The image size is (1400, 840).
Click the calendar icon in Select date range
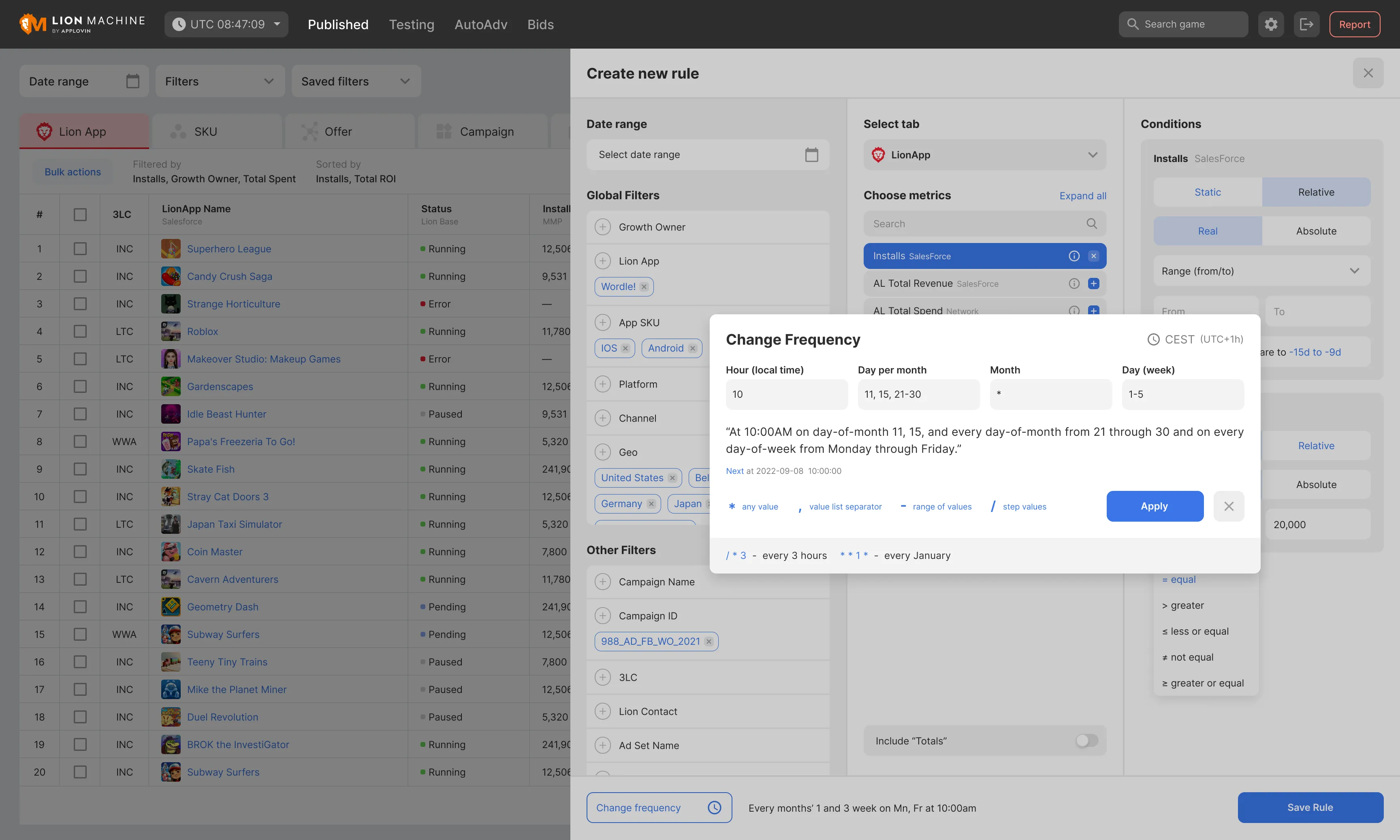[x=811, y=155]
